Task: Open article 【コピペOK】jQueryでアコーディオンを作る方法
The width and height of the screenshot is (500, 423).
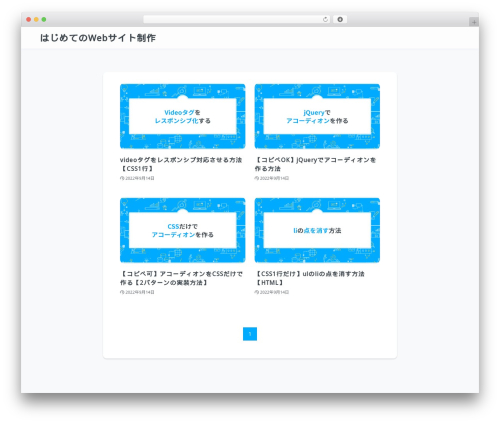Action: click(315, 164)
